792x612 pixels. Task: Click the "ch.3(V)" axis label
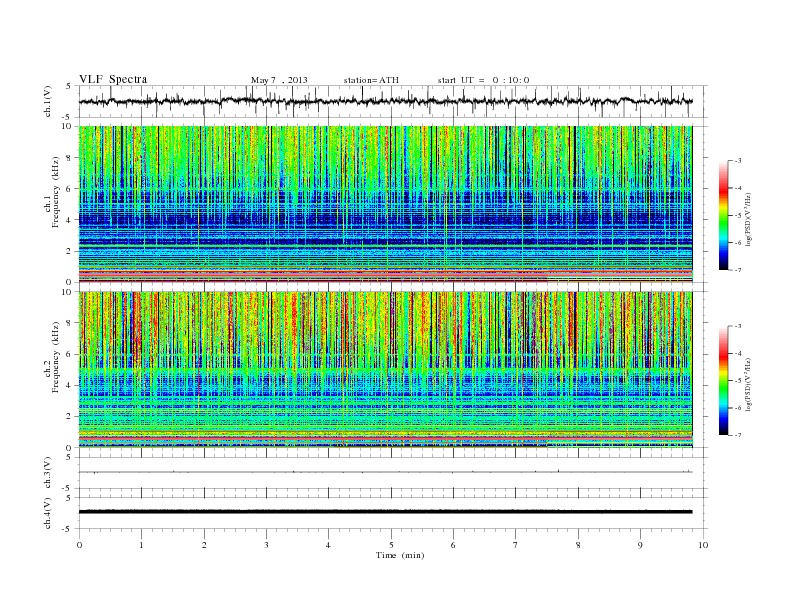(48, 473)
